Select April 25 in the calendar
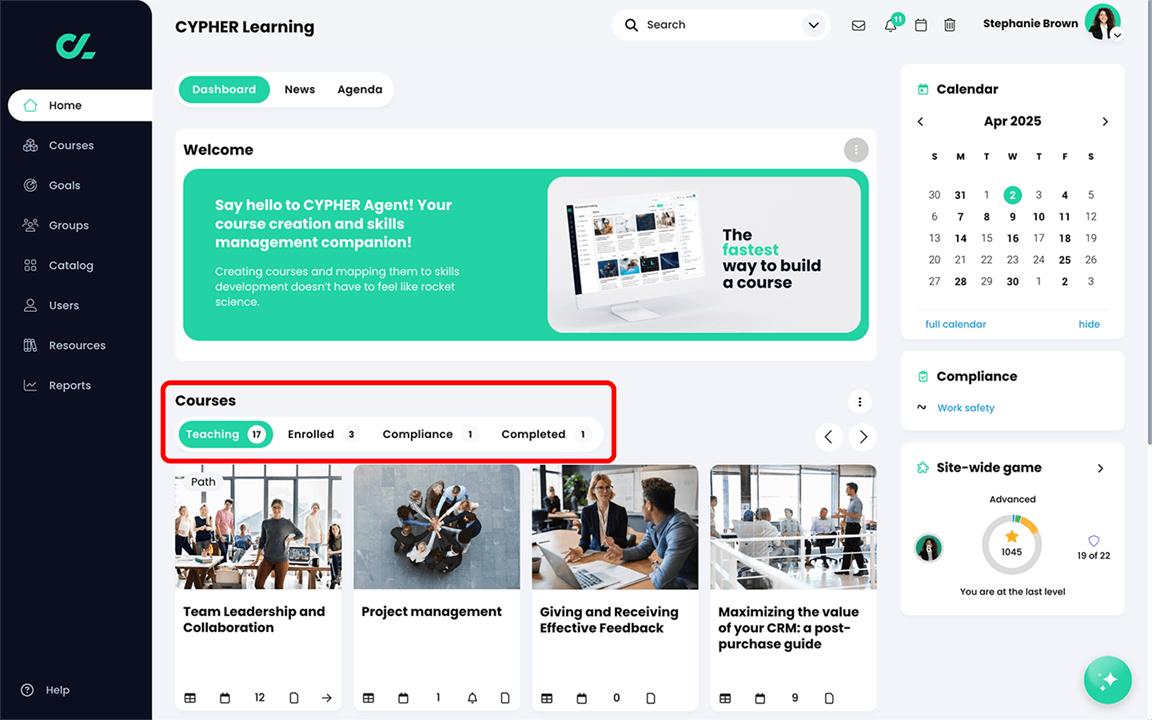The image size is (1152, 720). point(1065,260)
